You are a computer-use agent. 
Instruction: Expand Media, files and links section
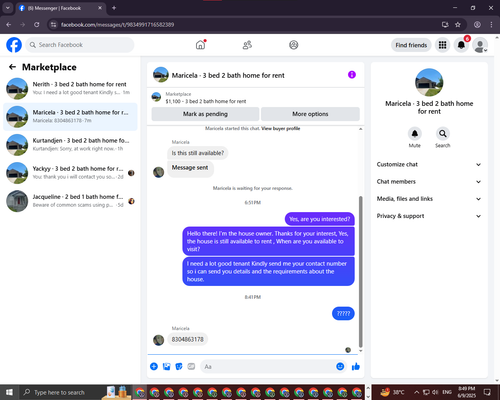(x=429, y=199)
